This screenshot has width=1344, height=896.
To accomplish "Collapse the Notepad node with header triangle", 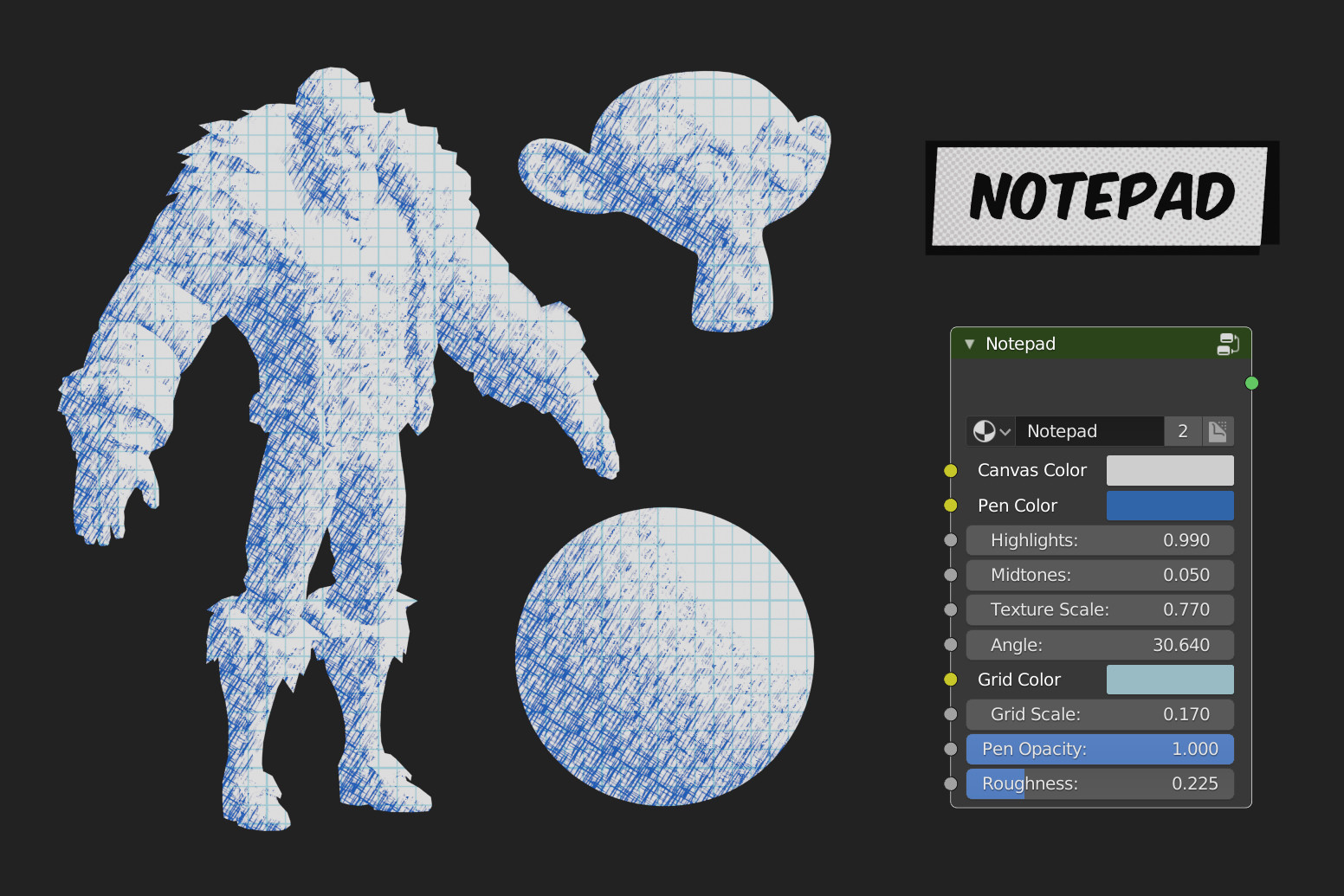I will tap(969, 344).
